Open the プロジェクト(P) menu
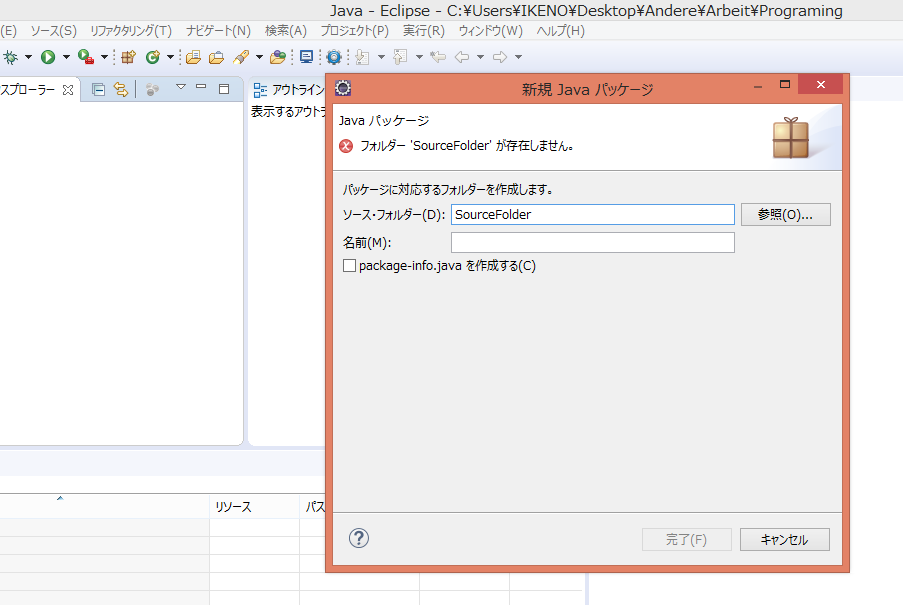This screenshot has height=605, width=903. pyautogui.click(x=354, y=31)
